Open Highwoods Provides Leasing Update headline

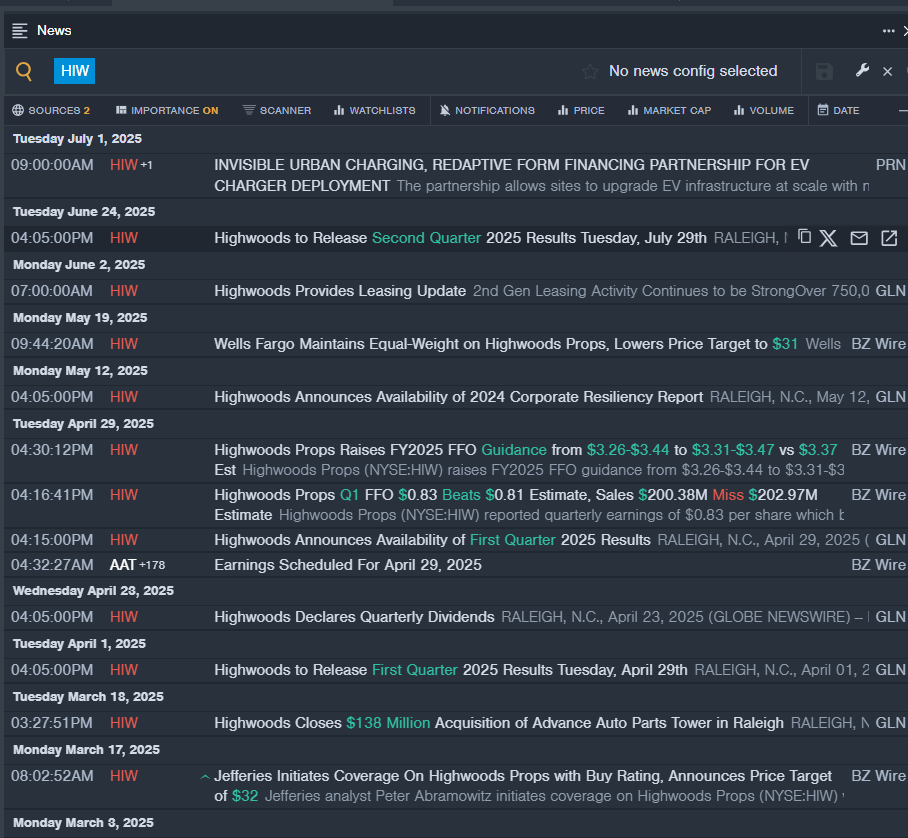tap(340, 291)
